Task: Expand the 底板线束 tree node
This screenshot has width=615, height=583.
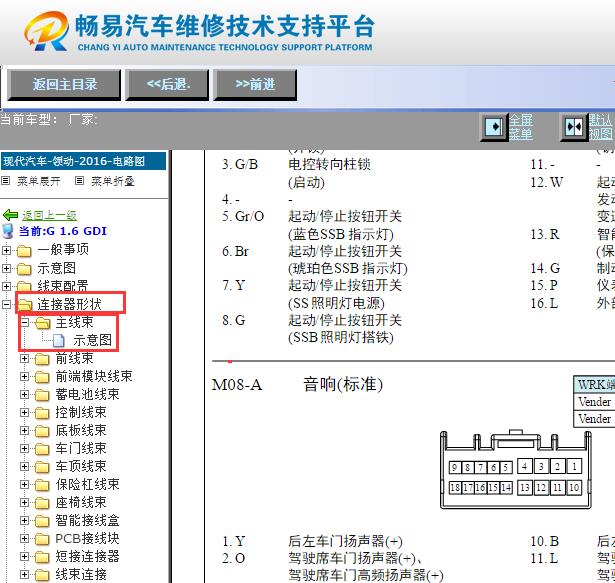Action: pyautogui.click(x=25, y=430)
